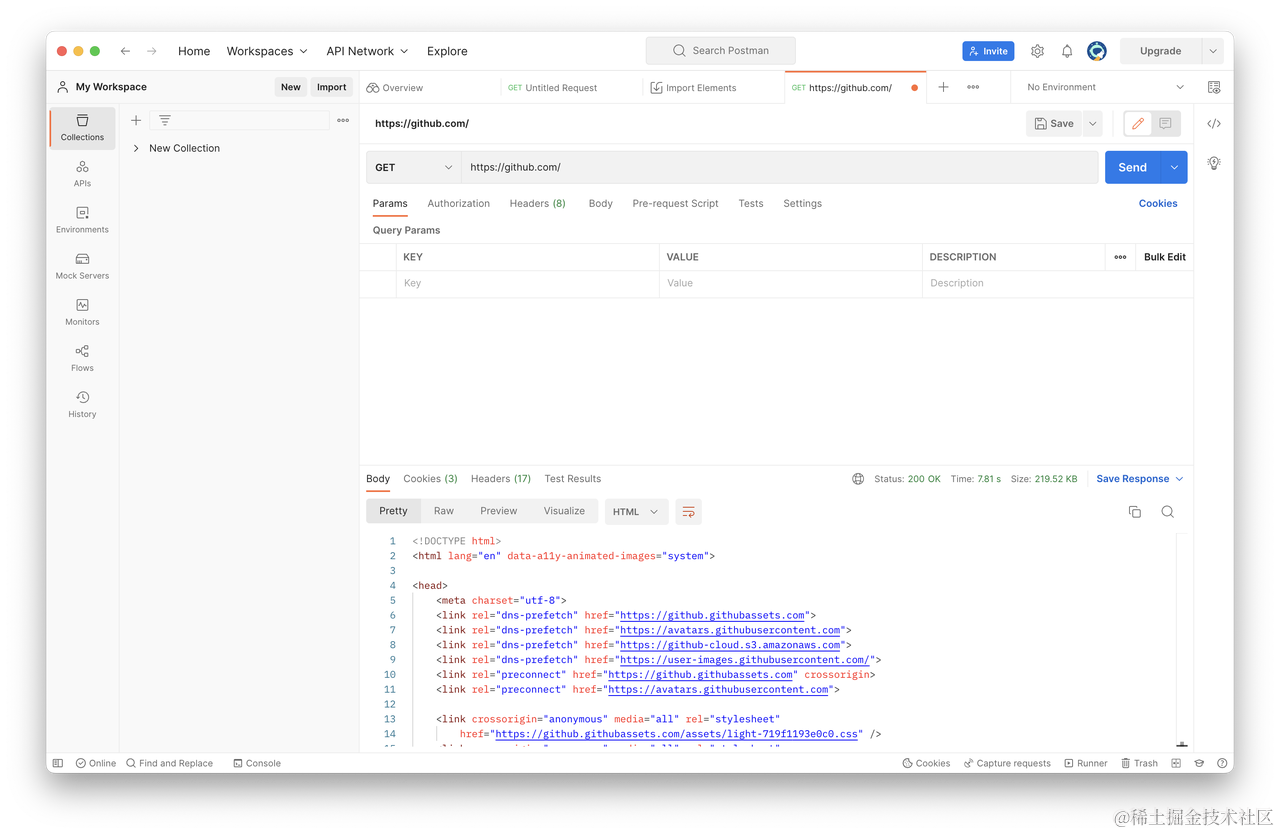This screenshot has width=1280, height=834.
Task: Open the Environments panel
Action: (x=82, y=219)
